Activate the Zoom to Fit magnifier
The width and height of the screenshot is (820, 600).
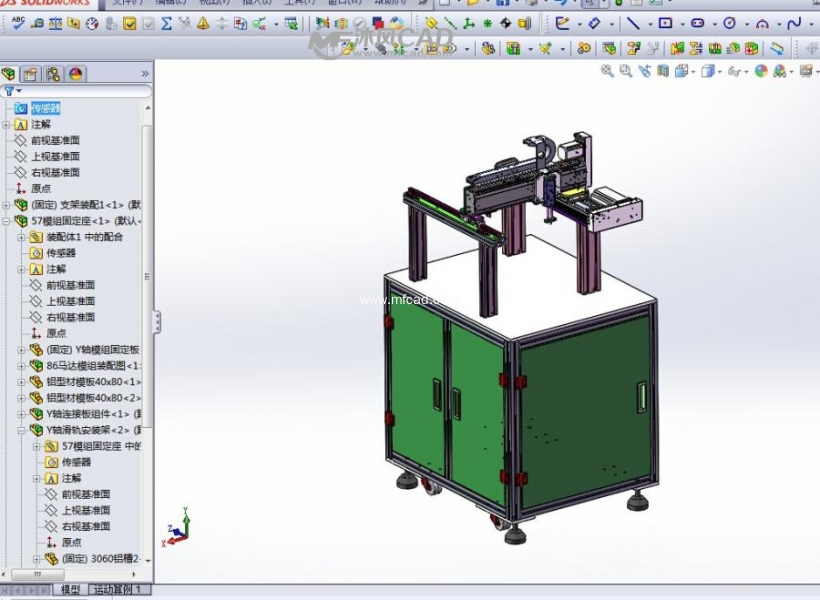[x=607, y=71]
